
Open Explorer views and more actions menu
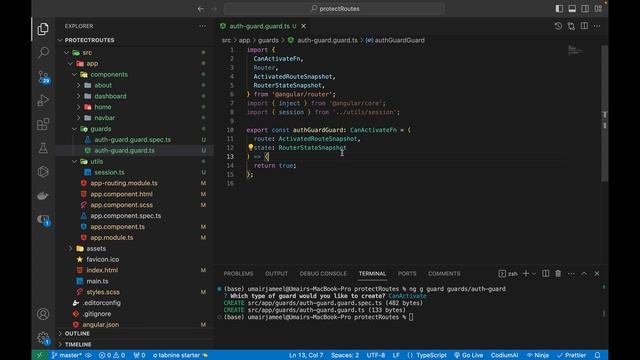(202, 26)
